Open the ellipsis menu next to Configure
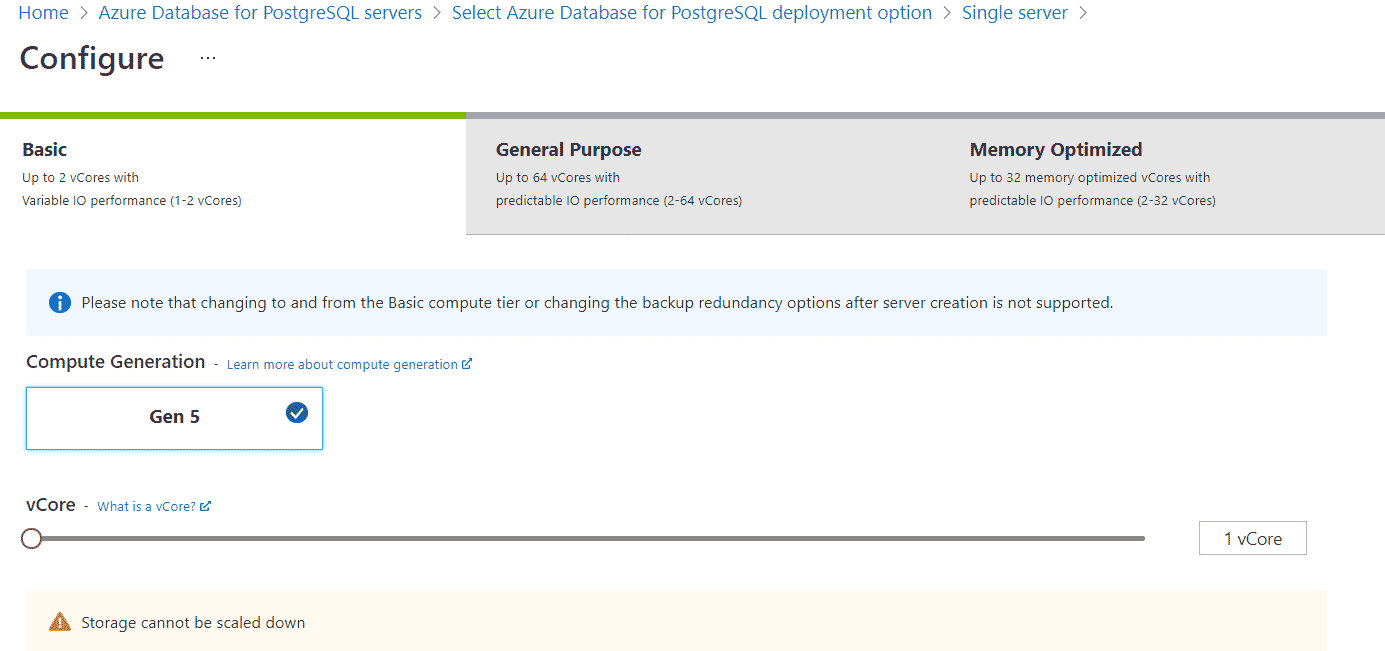 point(207,57)
